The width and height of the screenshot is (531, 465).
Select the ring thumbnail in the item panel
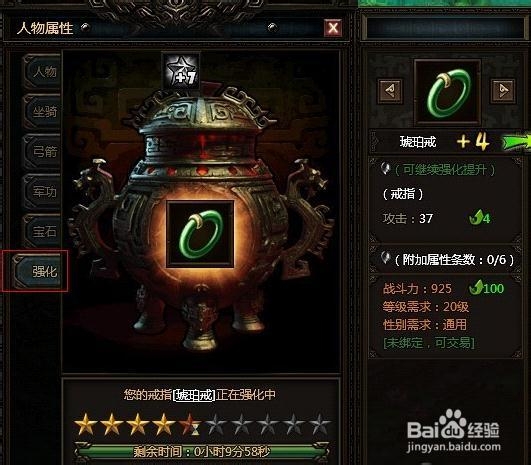pos(447,93)
